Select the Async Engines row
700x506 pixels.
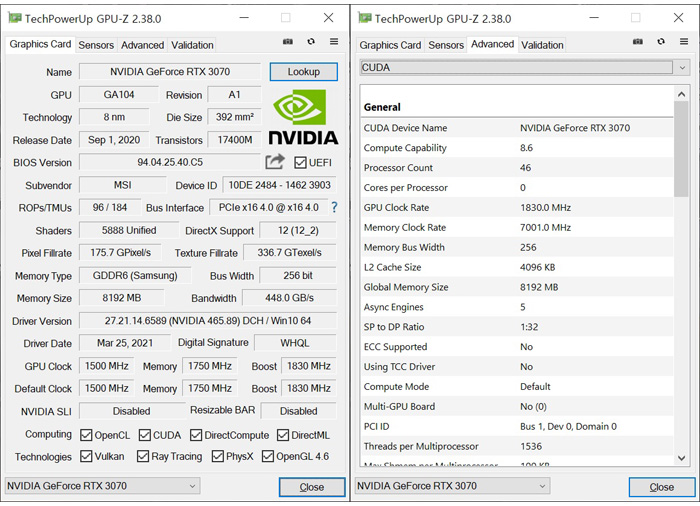517,307
